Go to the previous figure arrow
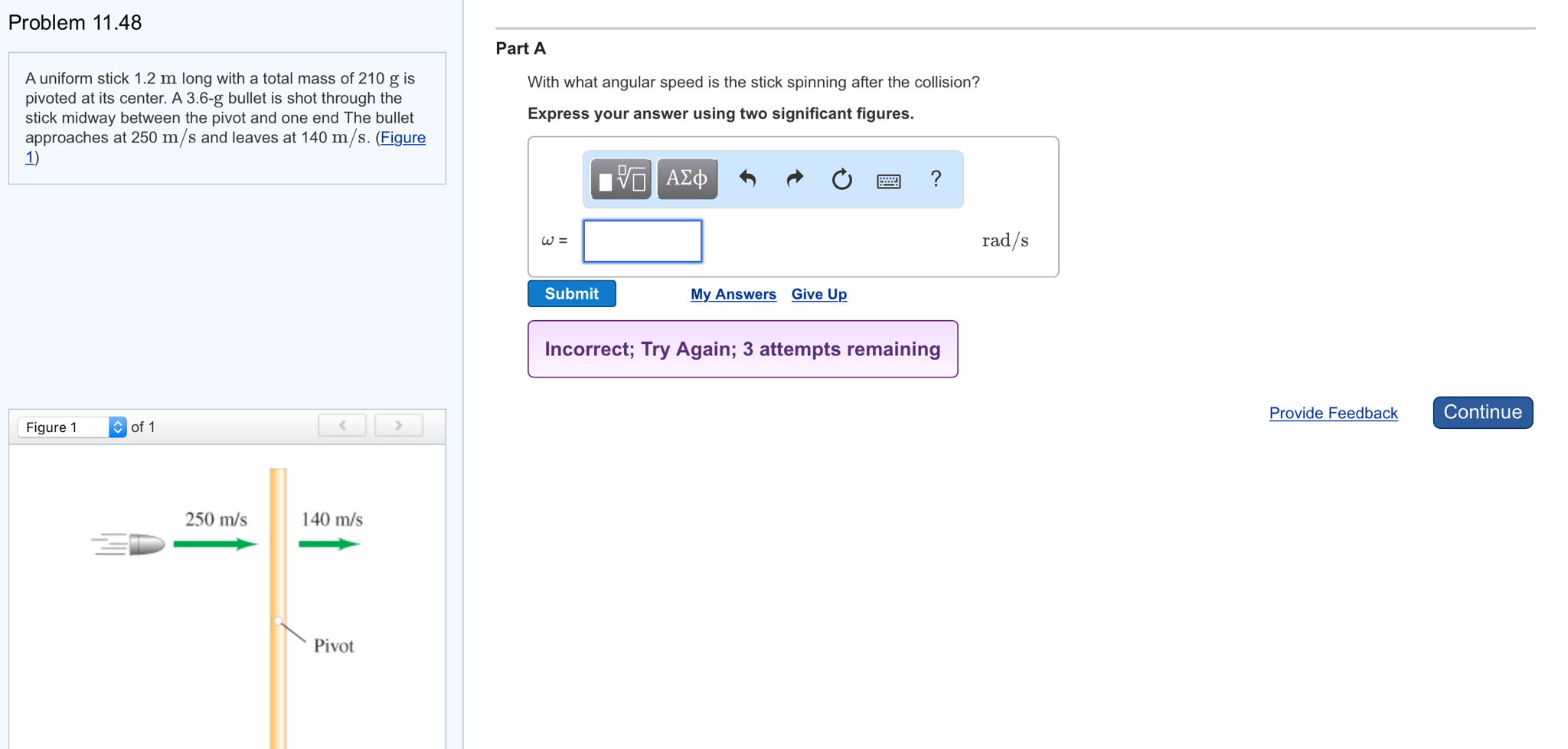Screen dimensions: 1568x749 coord(342,425)
